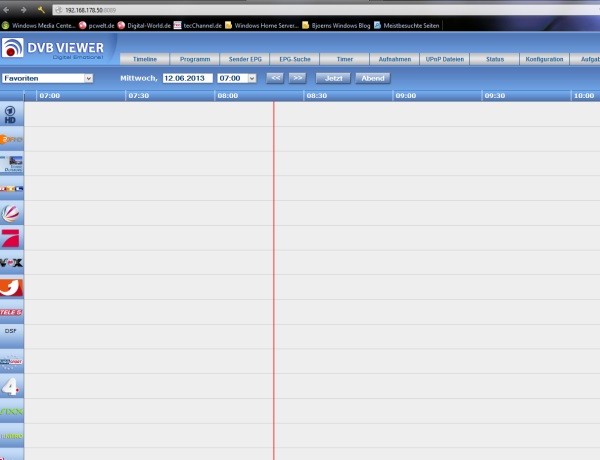Jump back with the << button
Screen dimensions: 600x460
(275, 78)
